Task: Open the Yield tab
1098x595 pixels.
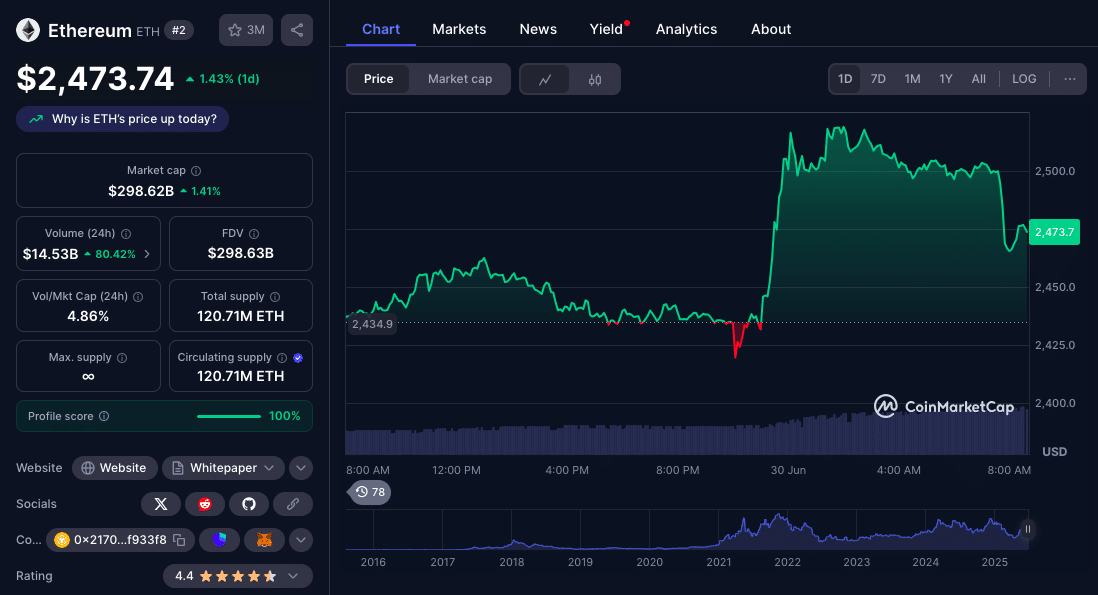Action: tap(606, 29)
